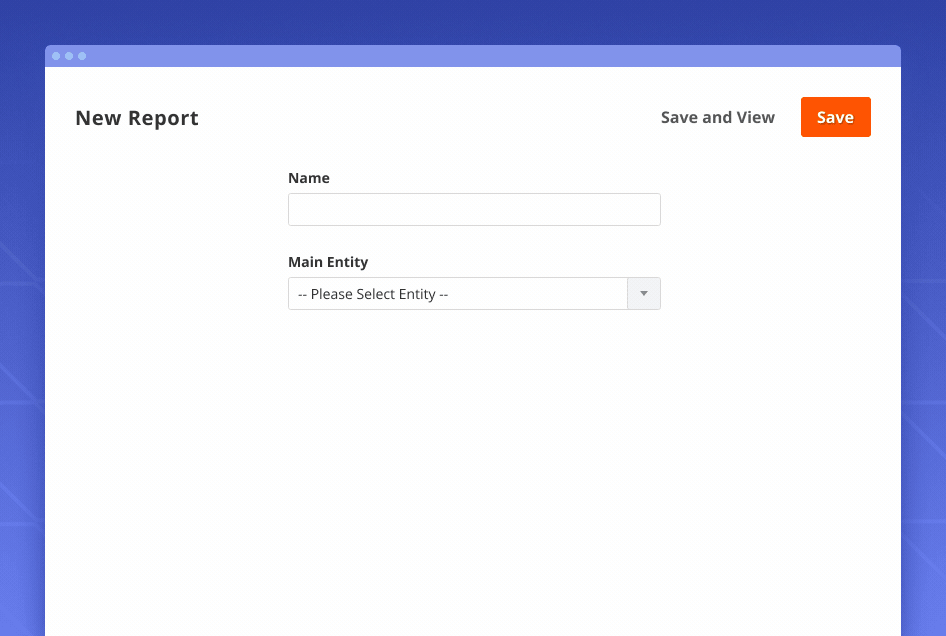The width and height of the screenshot is (946, 636).
Task: Click the middle dot in window title bar
Action: [x=69, y=56]
